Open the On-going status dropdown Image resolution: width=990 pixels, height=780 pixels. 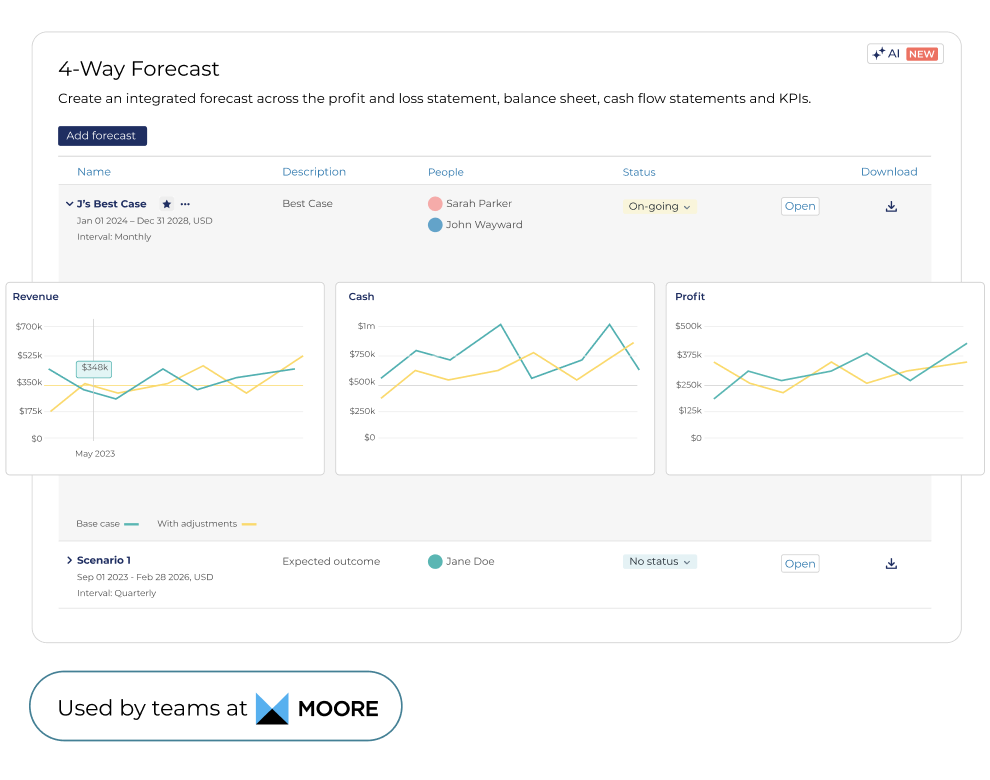point(659,206)
